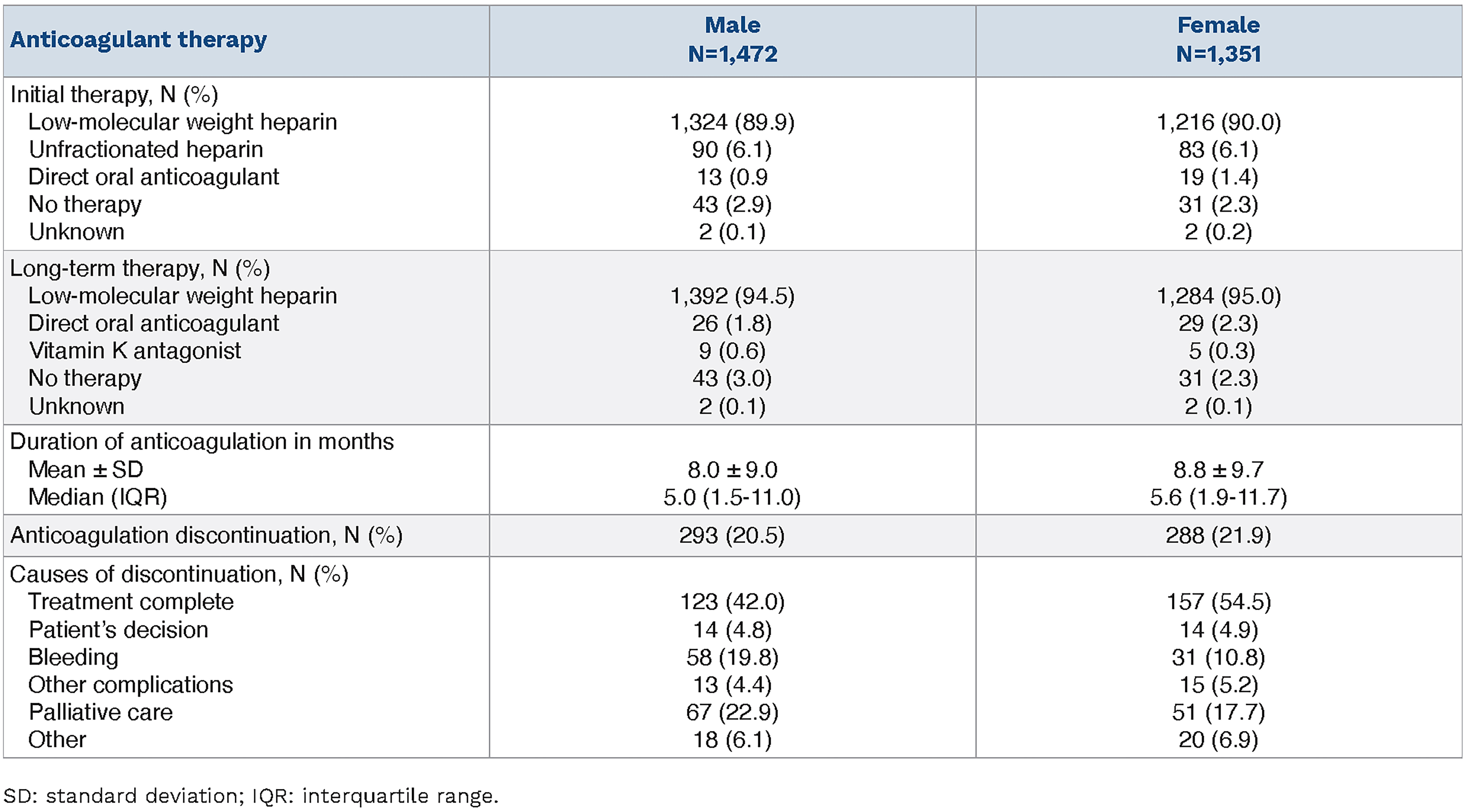Click the "Long-term therapy, N (%)" section label
Viewport: 1471px width, 812px height.
[140, 268]
